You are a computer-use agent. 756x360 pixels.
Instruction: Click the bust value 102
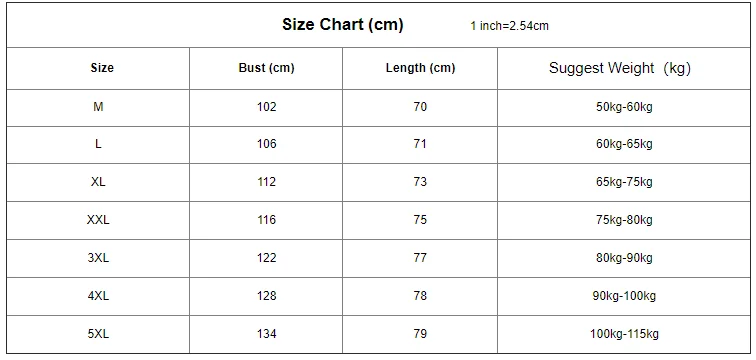(x=267, y=107)
